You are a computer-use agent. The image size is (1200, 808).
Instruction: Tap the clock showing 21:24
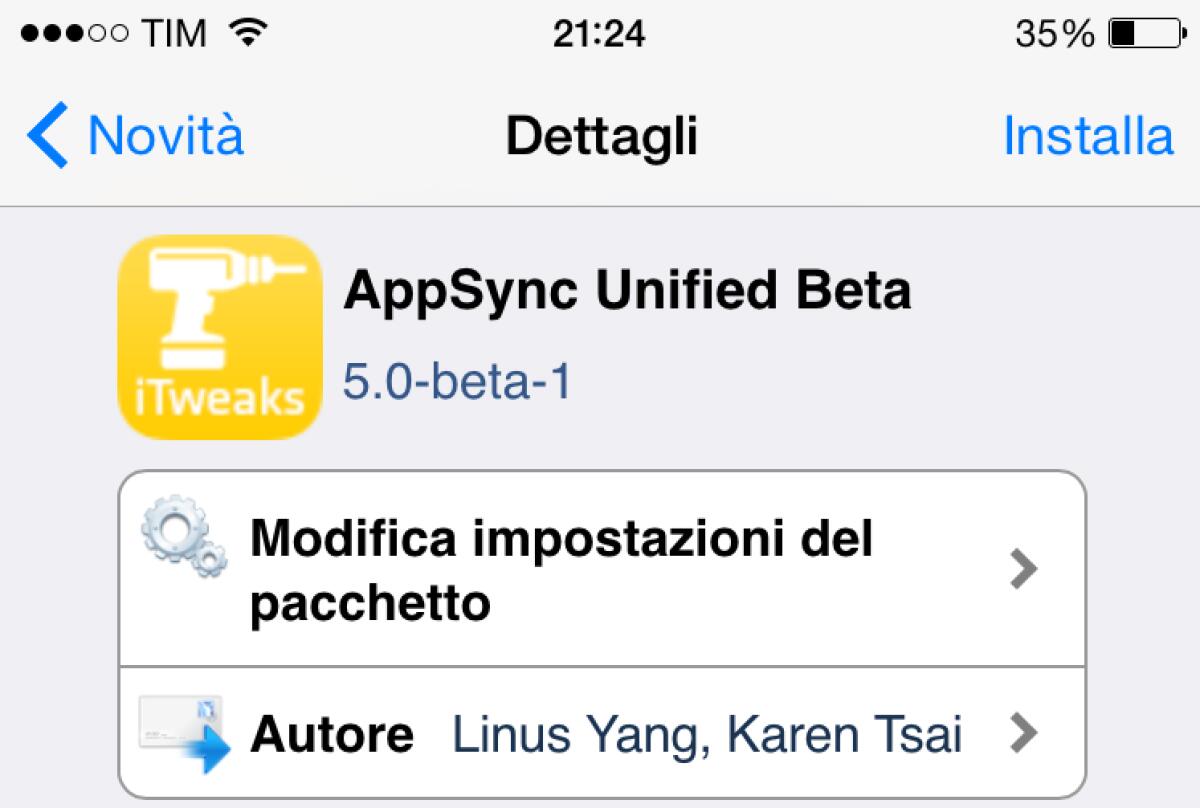coord(601,32)
